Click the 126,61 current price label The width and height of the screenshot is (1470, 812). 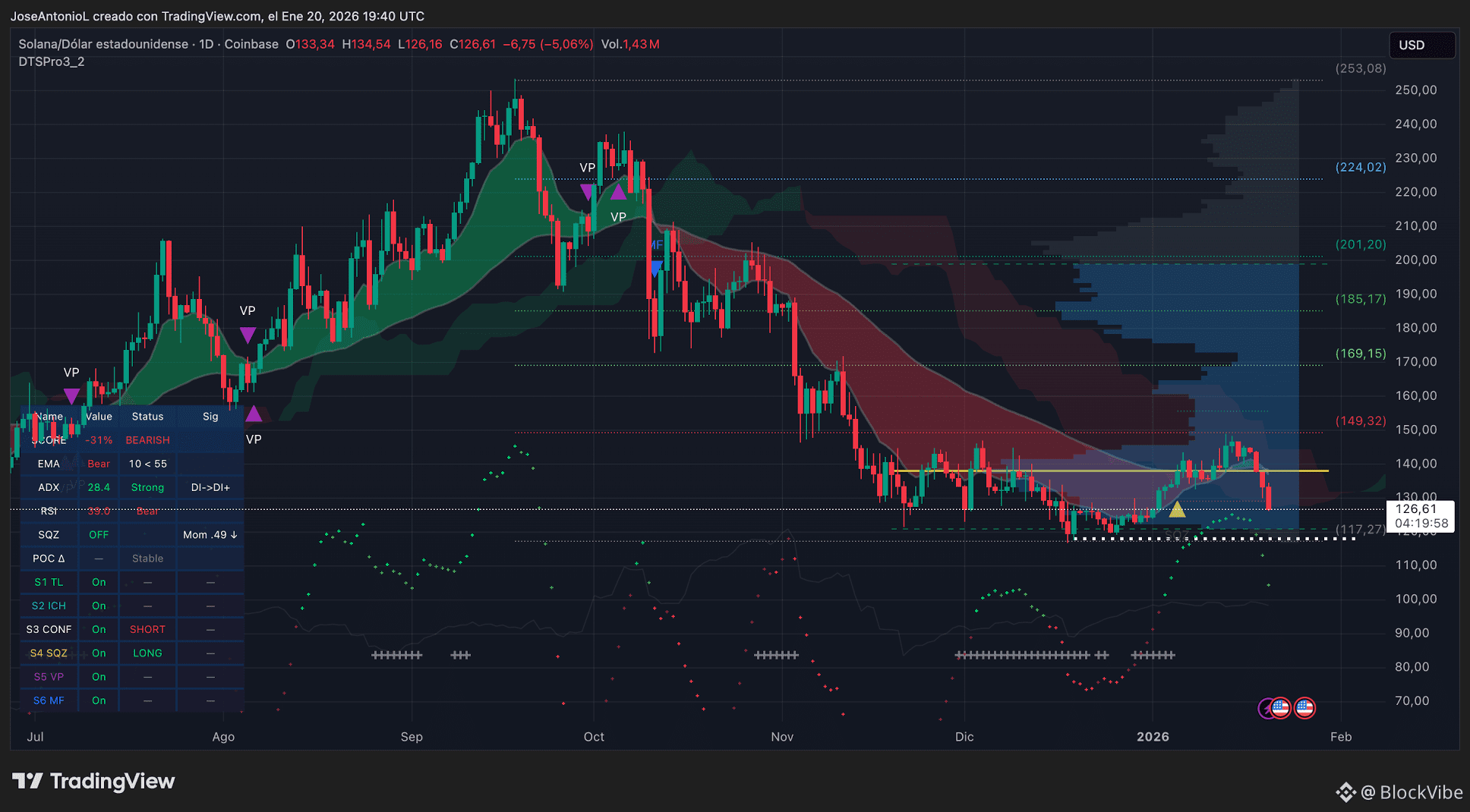click(1416, 509)
